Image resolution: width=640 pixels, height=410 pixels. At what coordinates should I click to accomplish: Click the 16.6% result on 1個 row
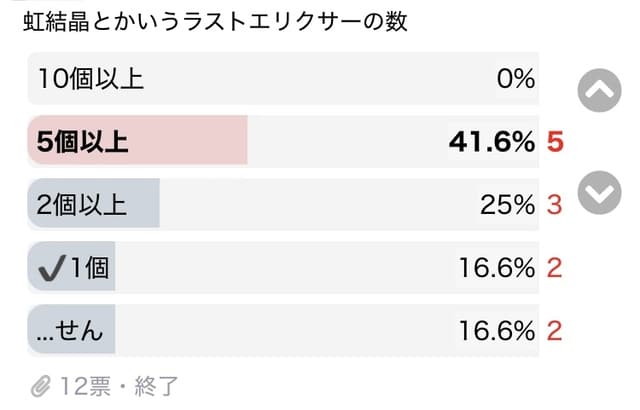pos(498,267)
